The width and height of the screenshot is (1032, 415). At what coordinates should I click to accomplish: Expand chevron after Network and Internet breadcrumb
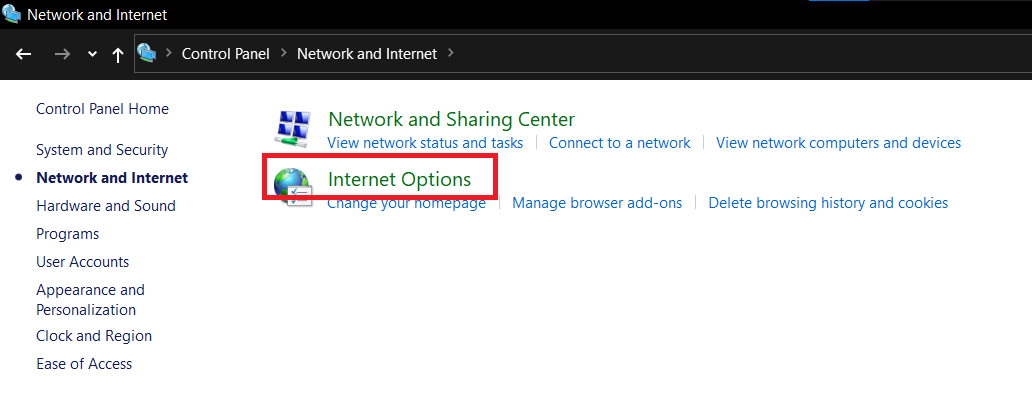[451, 53]
